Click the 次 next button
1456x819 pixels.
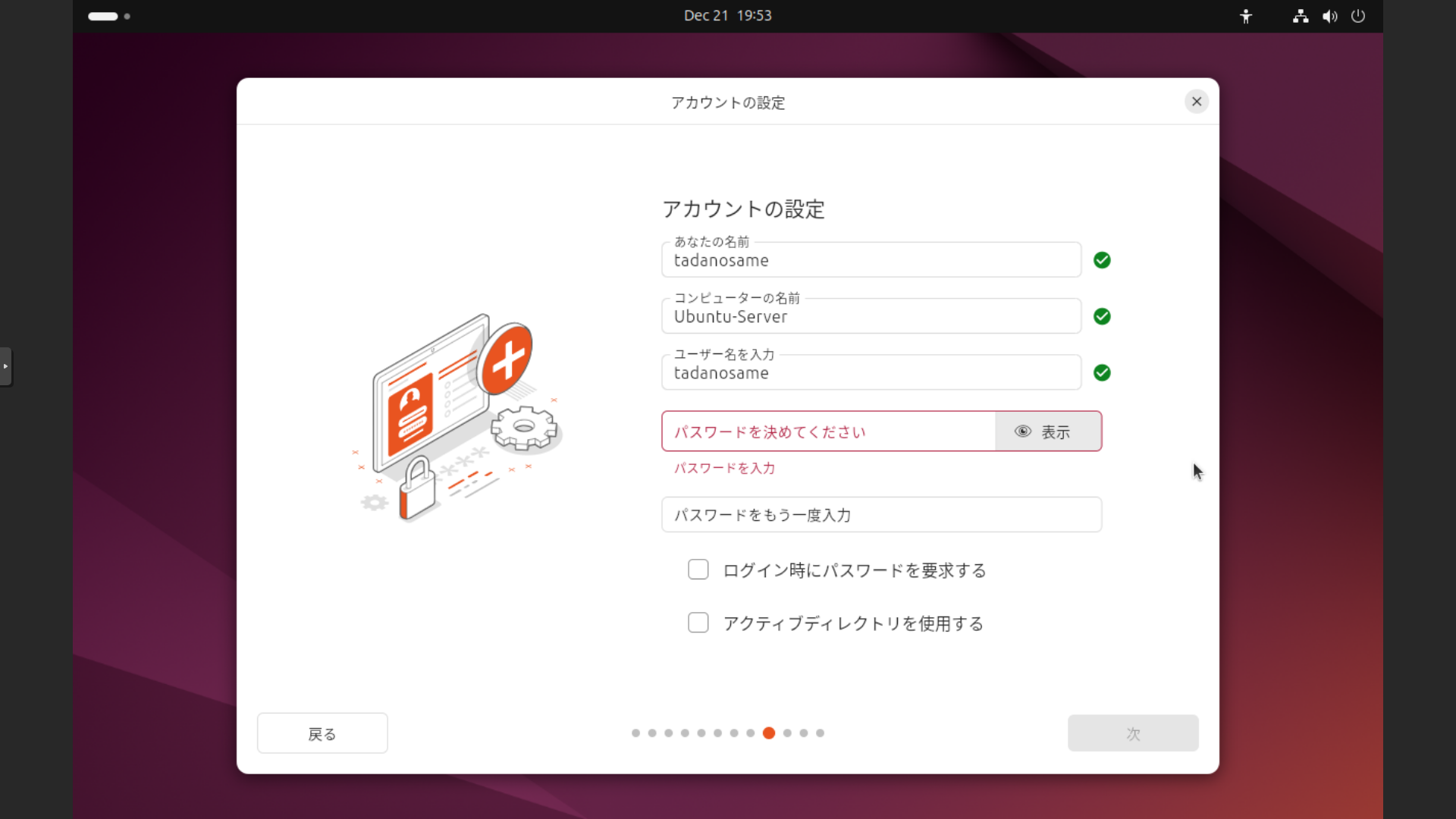point(1132,733)
